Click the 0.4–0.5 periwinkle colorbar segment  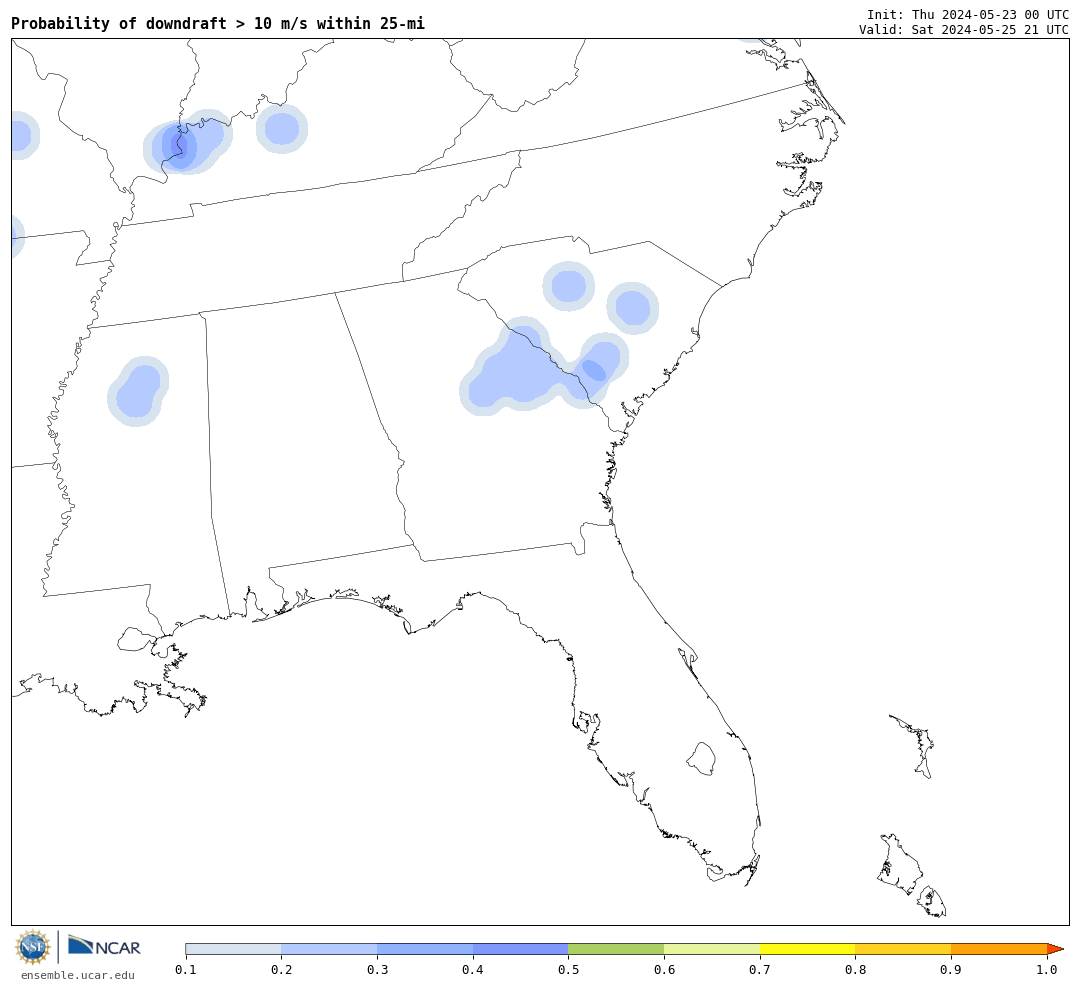[521, 949]
